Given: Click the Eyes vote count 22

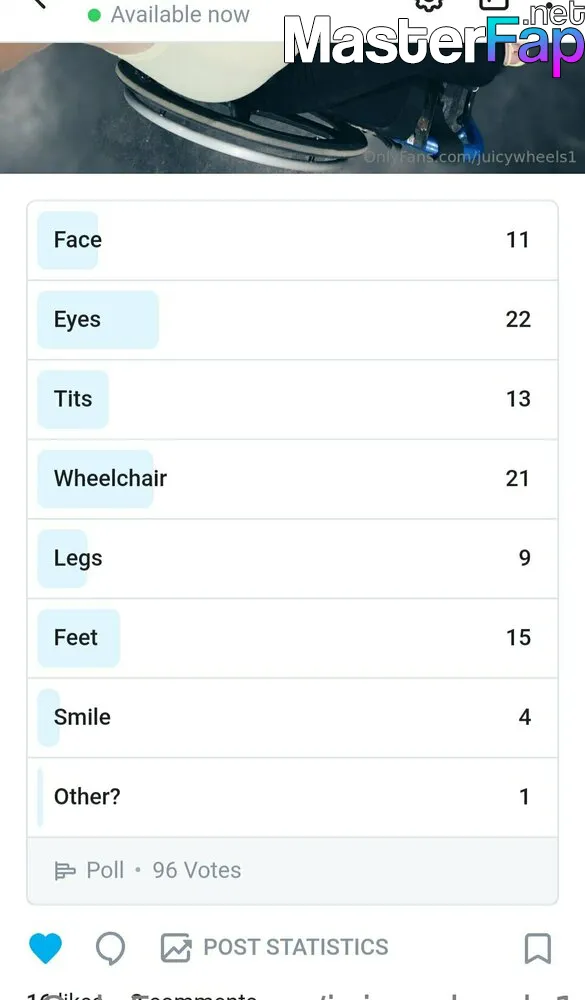Looking at the screenshot, I should coord(518,320).
